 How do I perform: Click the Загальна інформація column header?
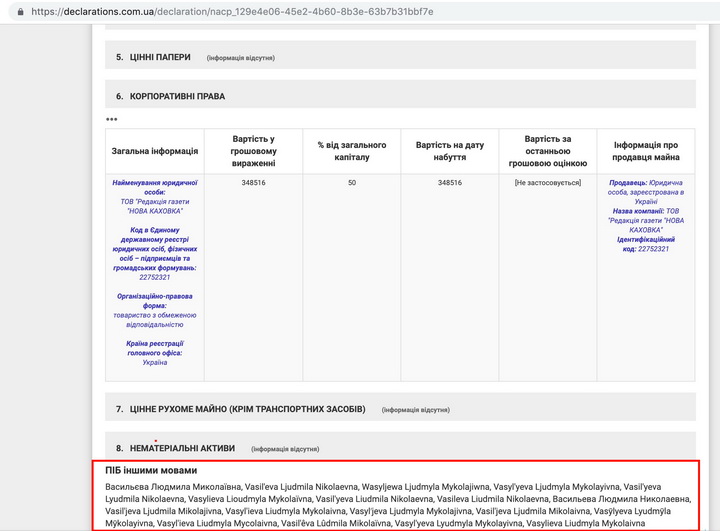coord(155,151)
